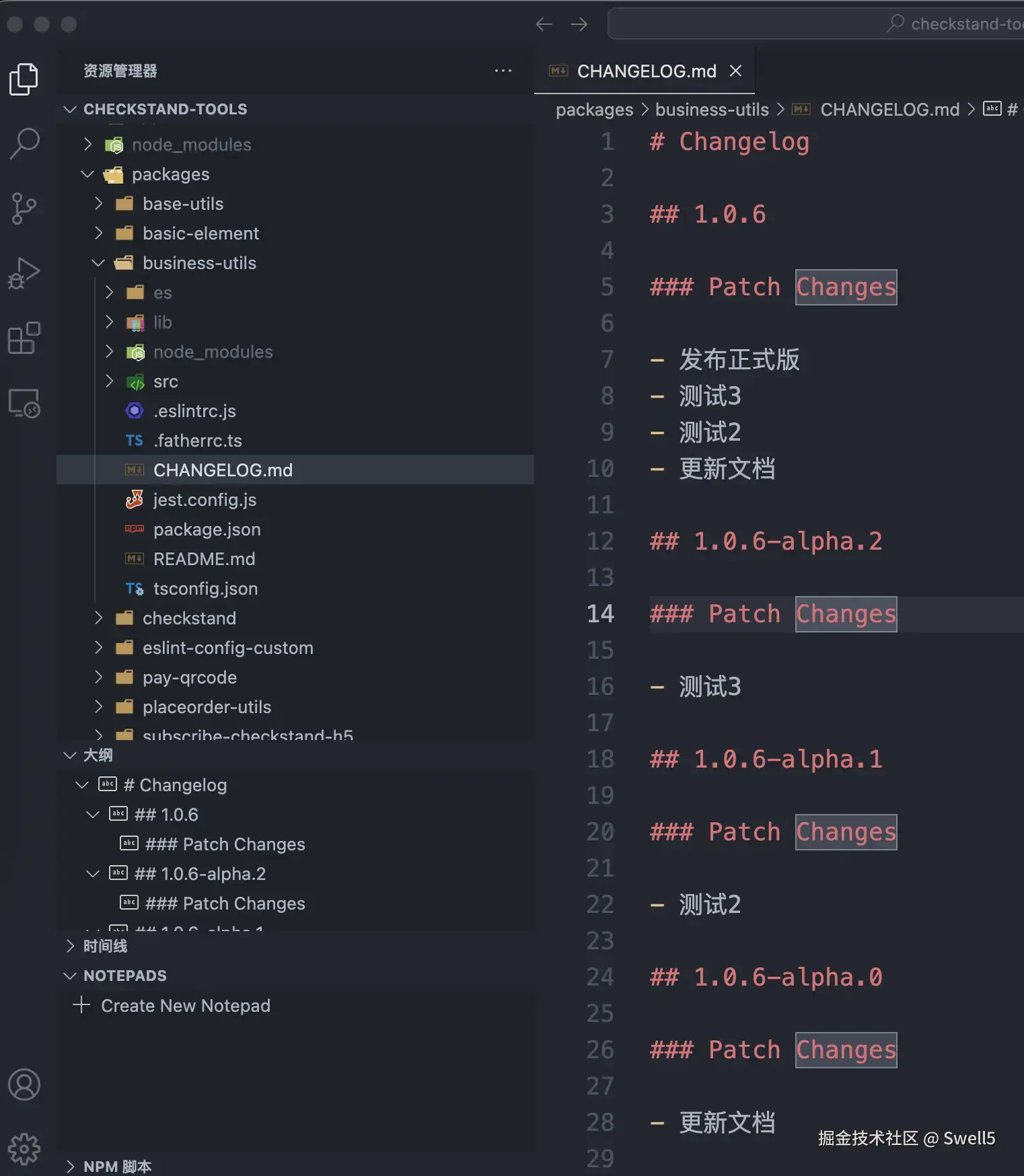
Task: Collapse the business-utils folder
Action: pyautogui.click(x=98, y=263)
